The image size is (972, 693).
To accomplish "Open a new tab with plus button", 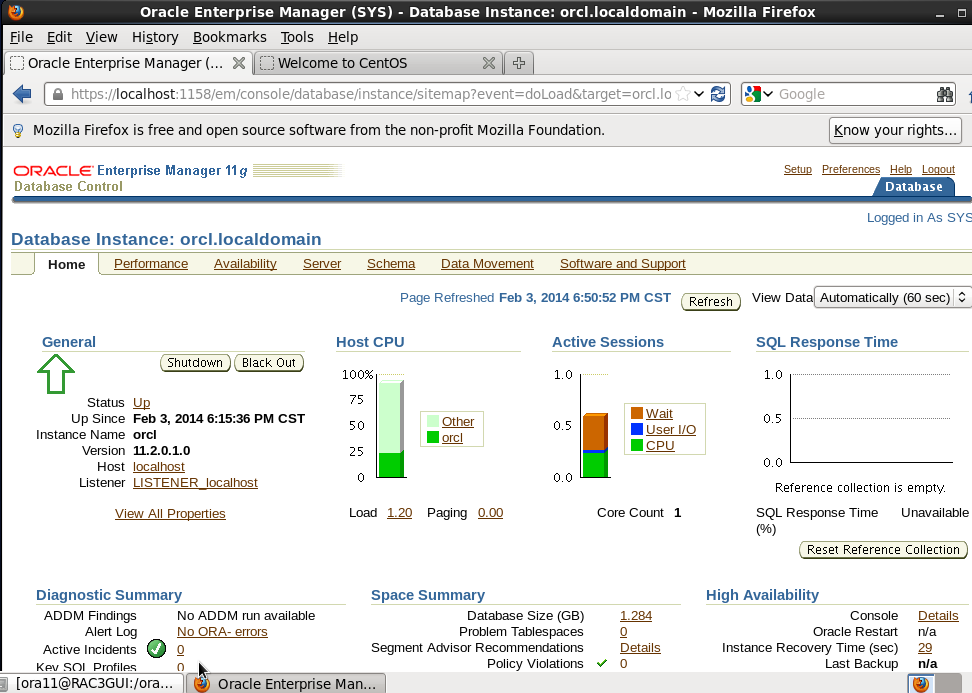I will (519, 63).
